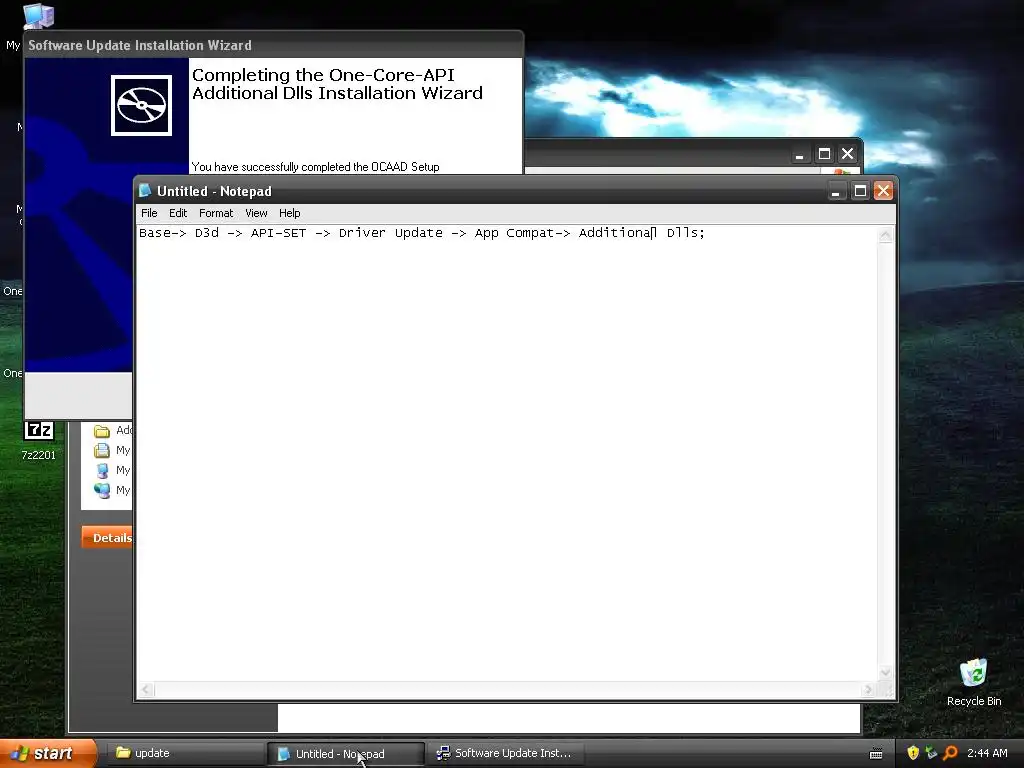The height and width of the screenshot is (768, 1024).
Task: Select the 7z2201 desktop icon
Action: click(39, 440)
